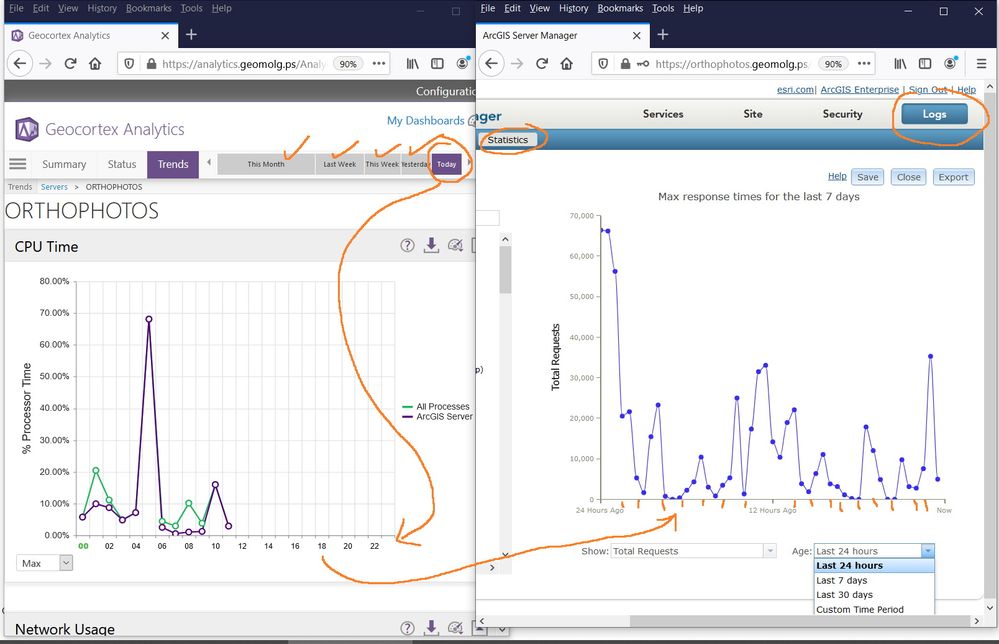Screen dimensions: 999x644
Task: Open the Site tab in ArcGIS Server Manager
Action: [x=752, y=114]
